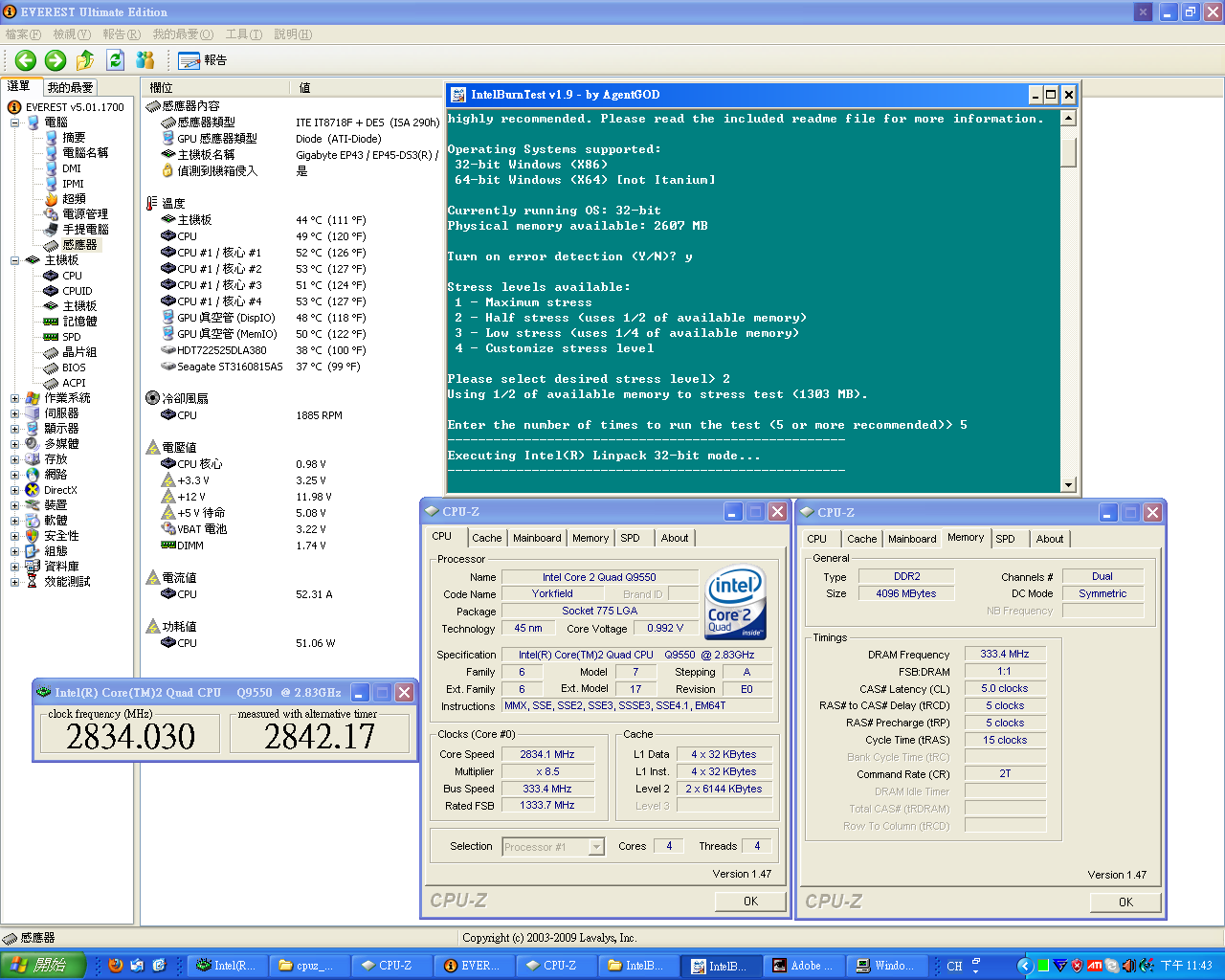Switch to the 選單 menu tab
This screenshot has width=1225, height=980.
click(x=20, y=86)
